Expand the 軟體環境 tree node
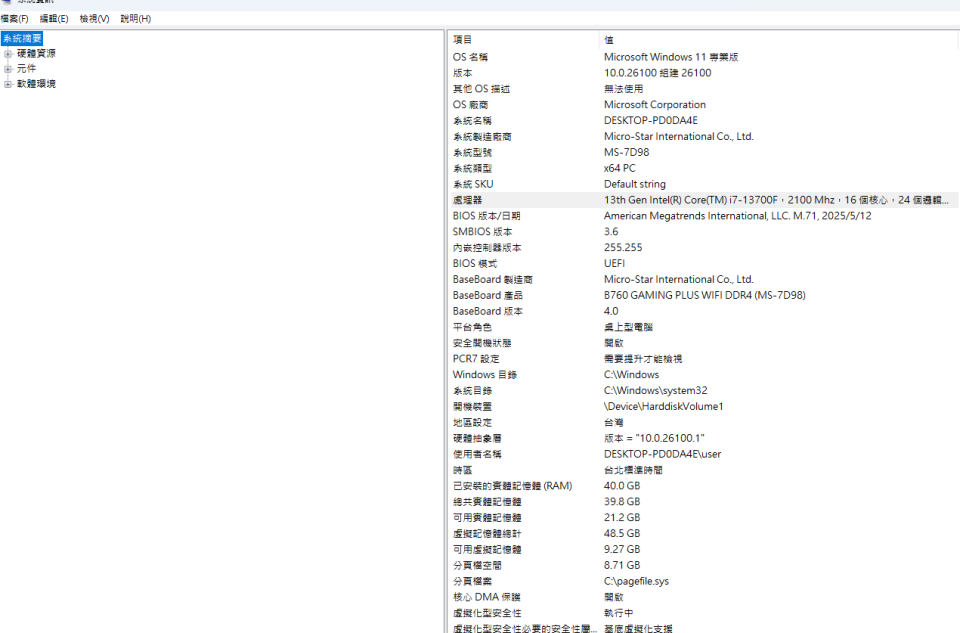The height and width of the screenshot is (633, 960). (8, 84)
